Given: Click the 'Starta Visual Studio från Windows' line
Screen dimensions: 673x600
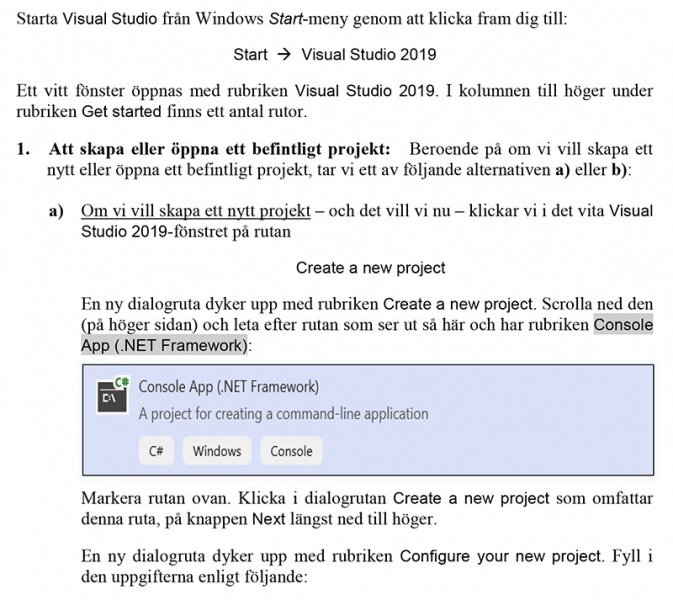Looking at the screenshot, I should click(x=292, y=18).
